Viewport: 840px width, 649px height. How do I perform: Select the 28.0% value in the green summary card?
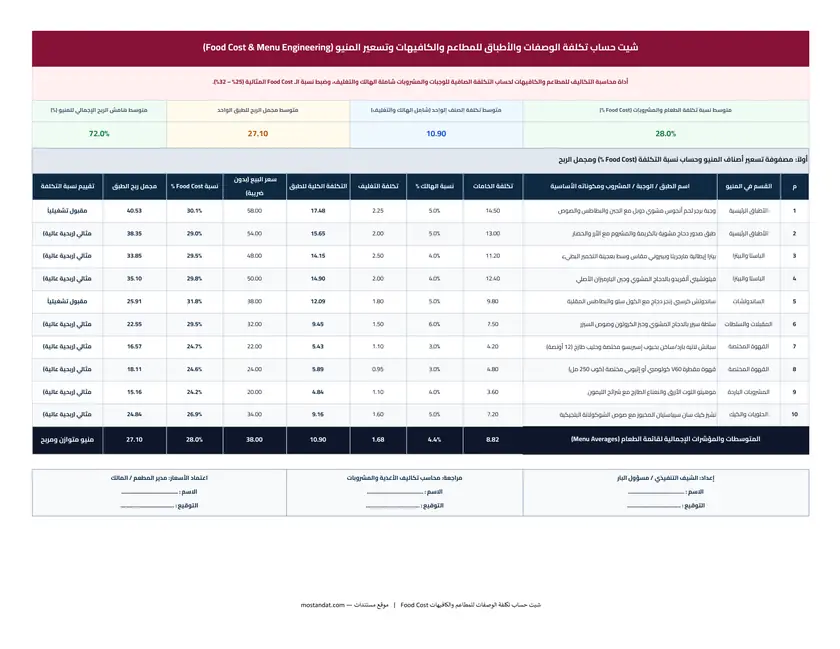(665, 134)
